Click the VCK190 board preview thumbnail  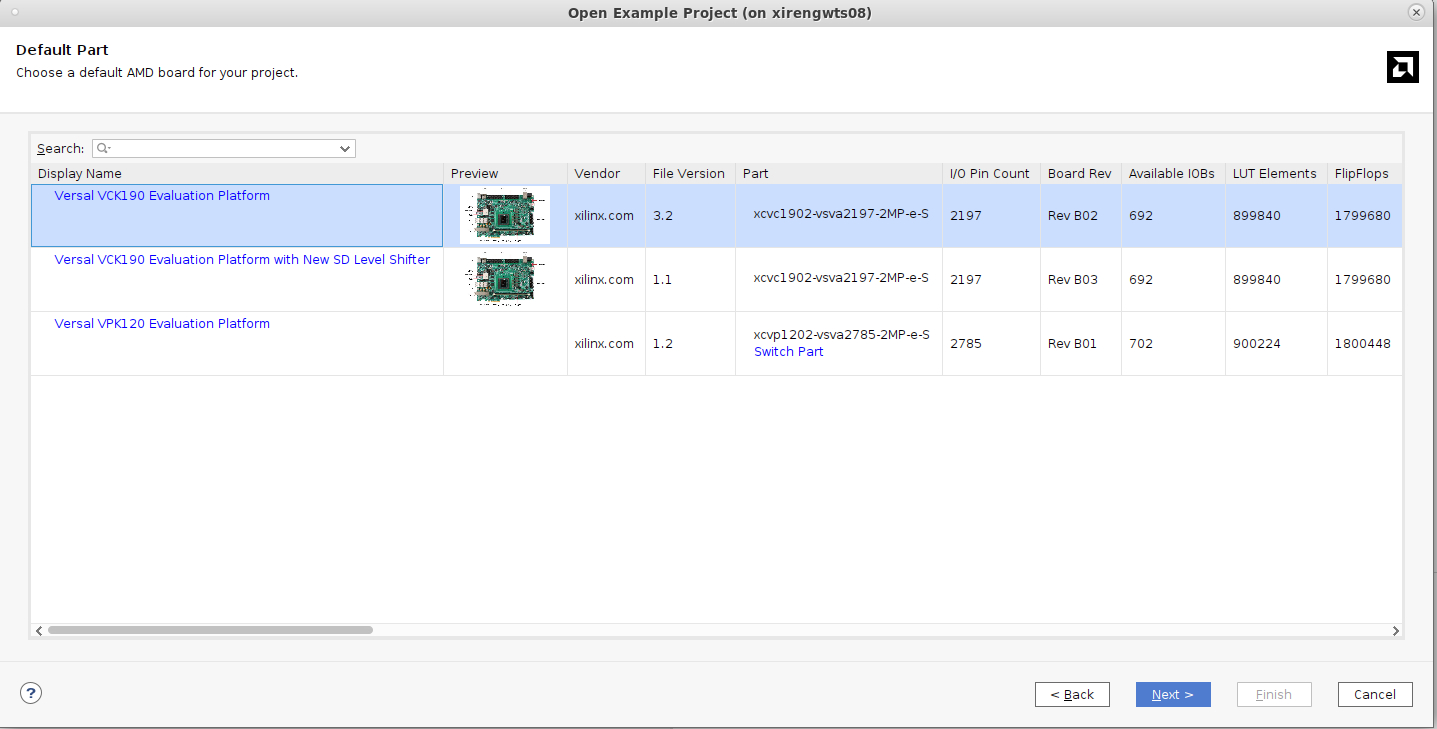coord(504,215)
